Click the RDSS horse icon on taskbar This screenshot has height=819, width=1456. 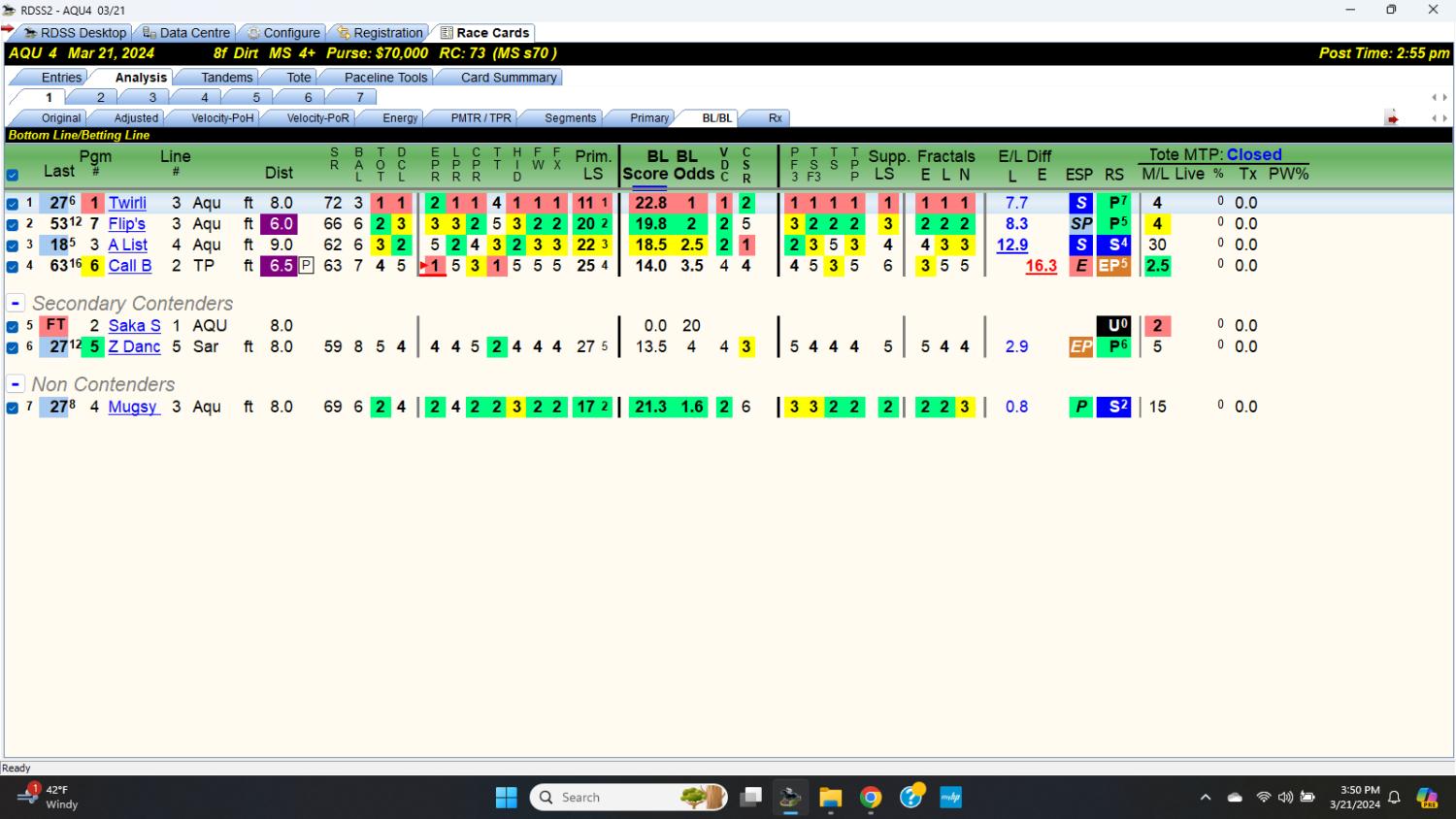pyautogui.click(x=790, y=798)
